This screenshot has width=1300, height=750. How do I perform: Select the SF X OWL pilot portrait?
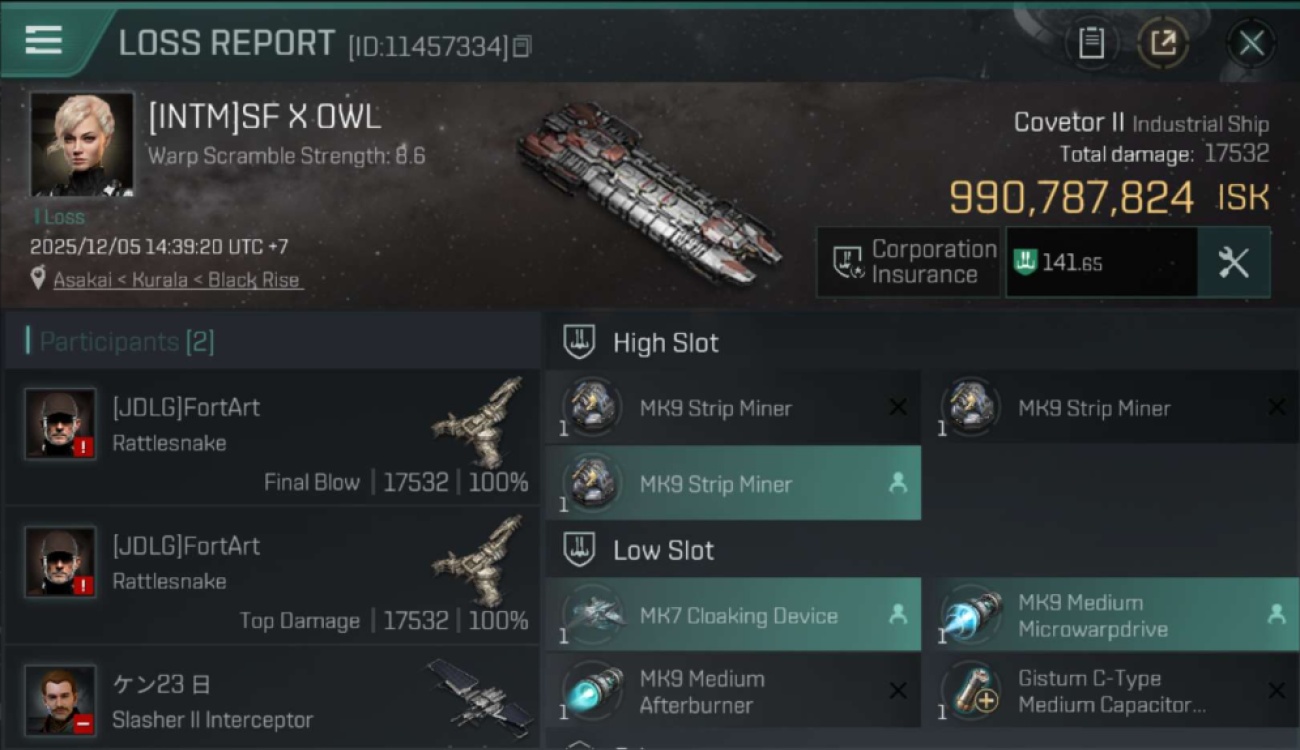point(82,144)
